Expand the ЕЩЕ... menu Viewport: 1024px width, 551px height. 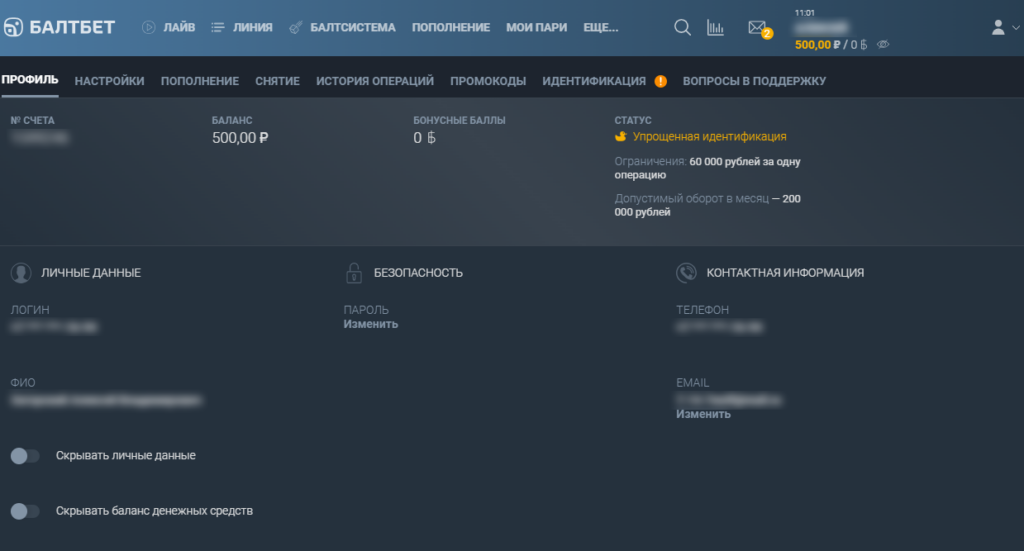(x=600, y=27)
